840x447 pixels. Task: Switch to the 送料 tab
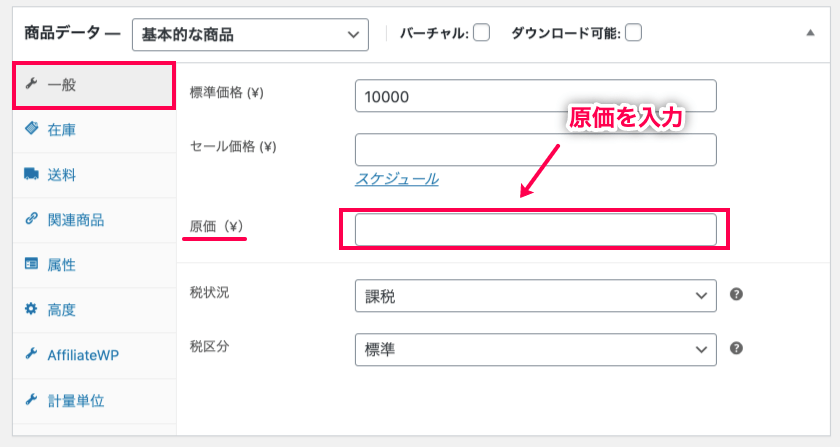(94, 175)
